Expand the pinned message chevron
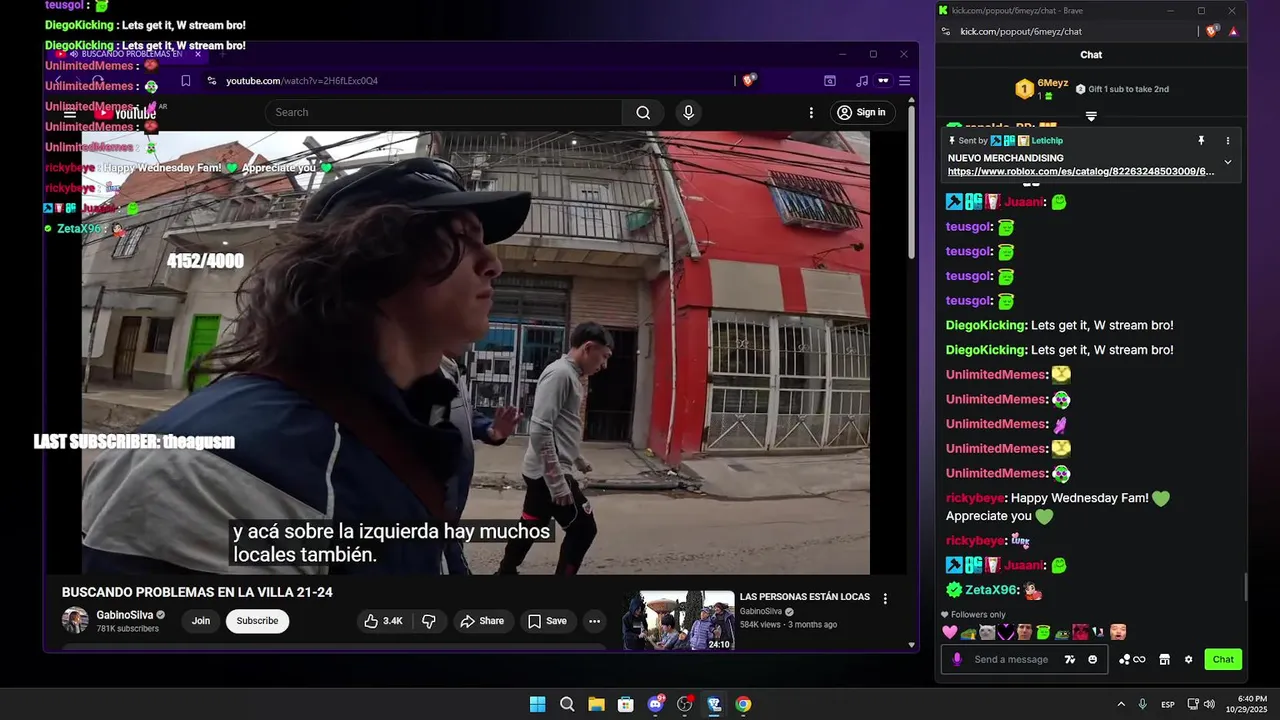The image size is (1280, 720). [1228, 162]
